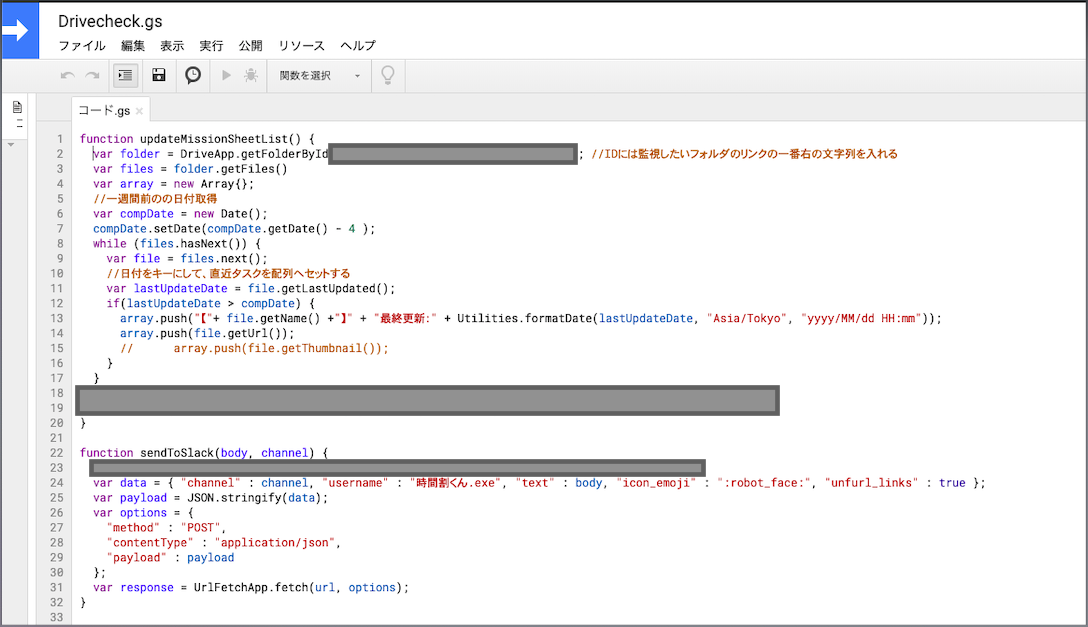Redo the last edit

[x=92, y=75]
